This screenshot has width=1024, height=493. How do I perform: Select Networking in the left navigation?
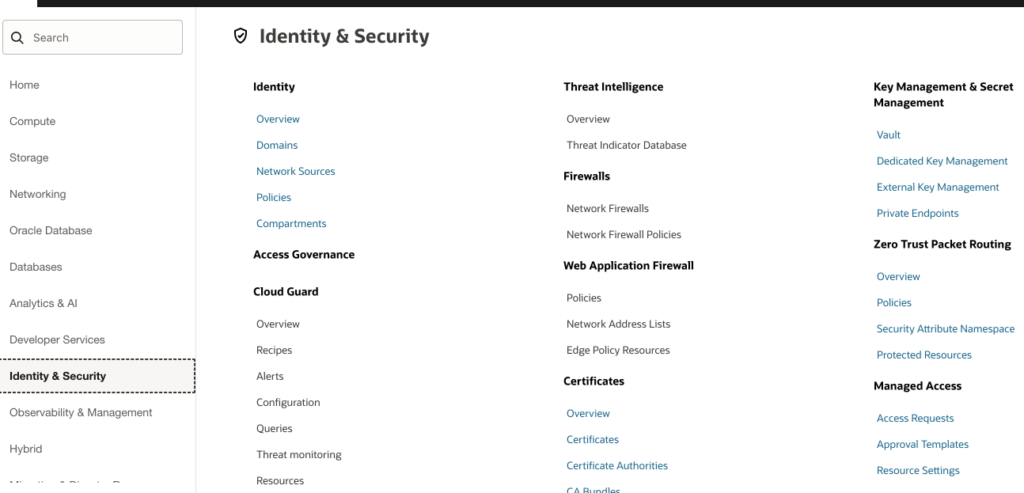(x=37, y=194)
